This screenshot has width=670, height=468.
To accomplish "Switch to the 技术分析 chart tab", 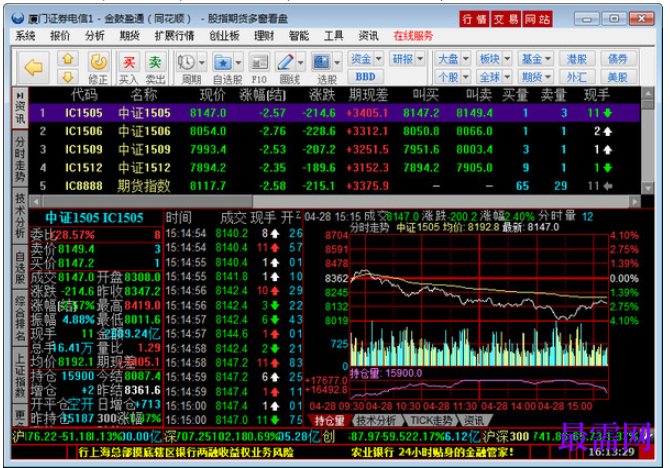I will (376, 421).
